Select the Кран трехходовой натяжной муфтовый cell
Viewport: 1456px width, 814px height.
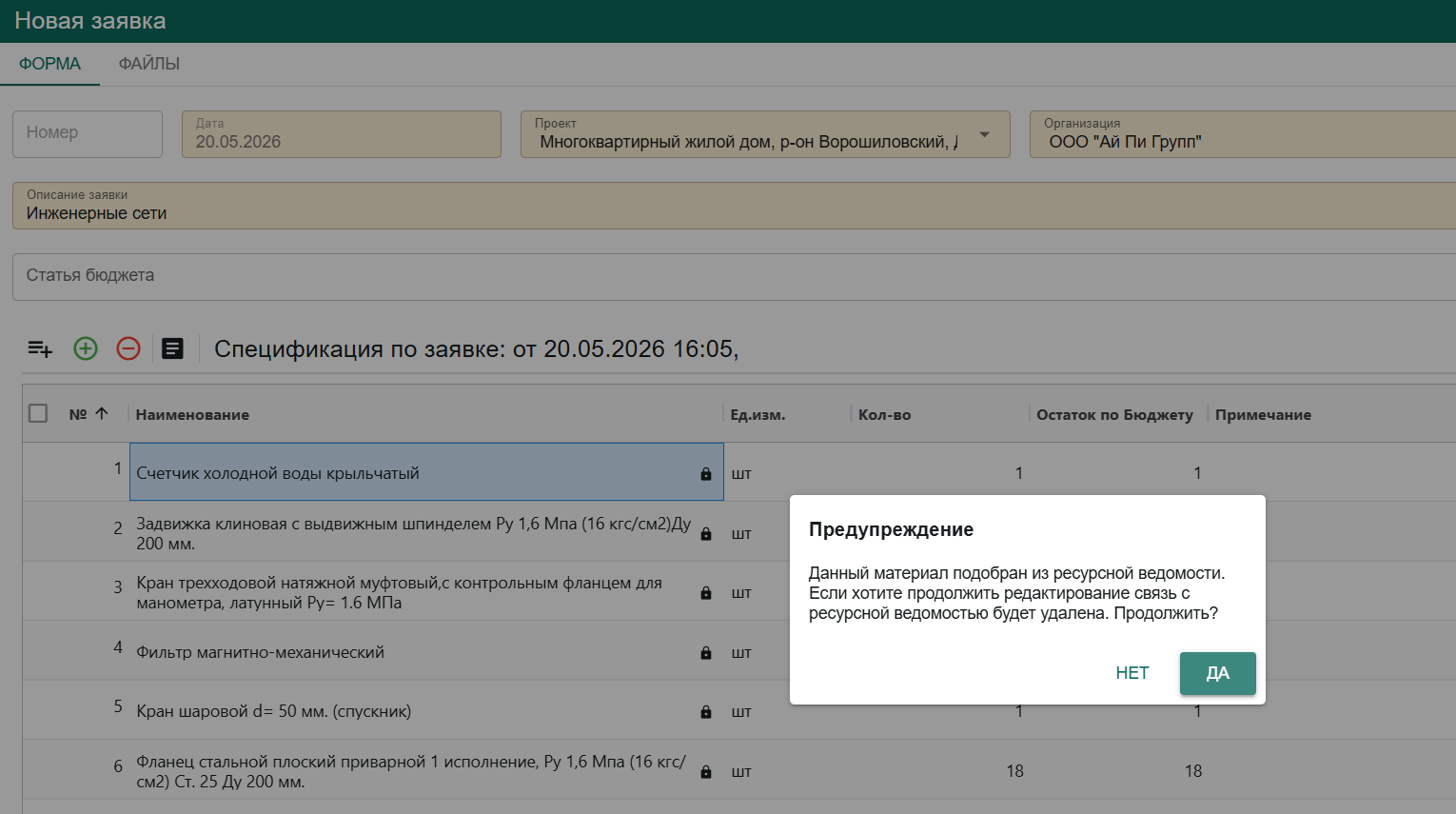pos(426,592)
